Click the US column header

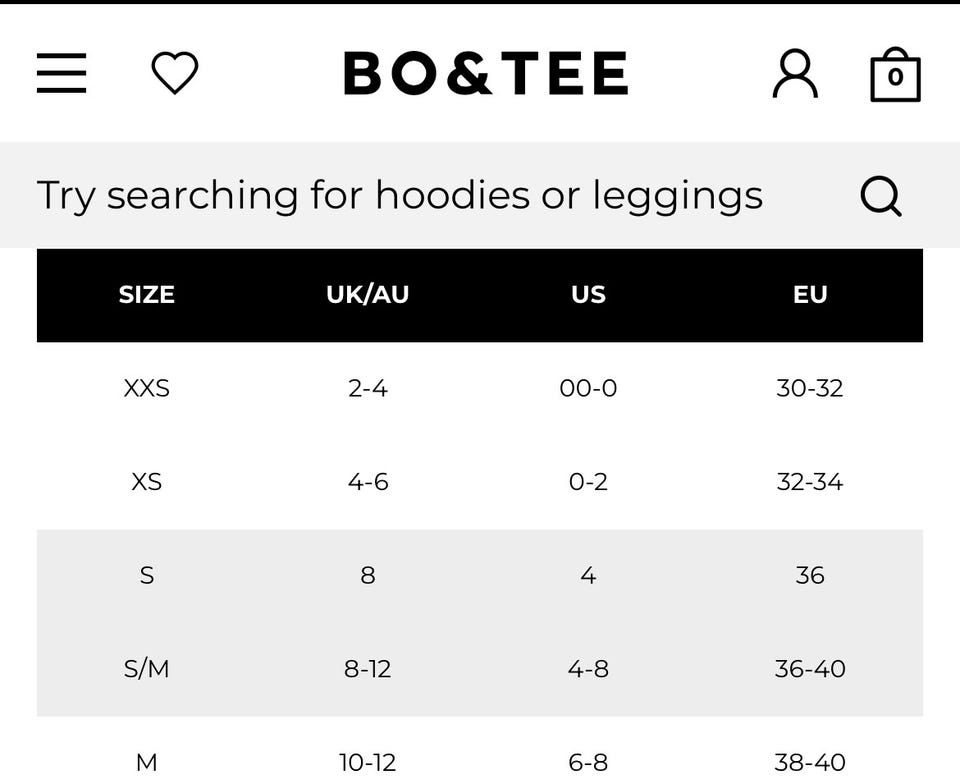pos(588,295)
